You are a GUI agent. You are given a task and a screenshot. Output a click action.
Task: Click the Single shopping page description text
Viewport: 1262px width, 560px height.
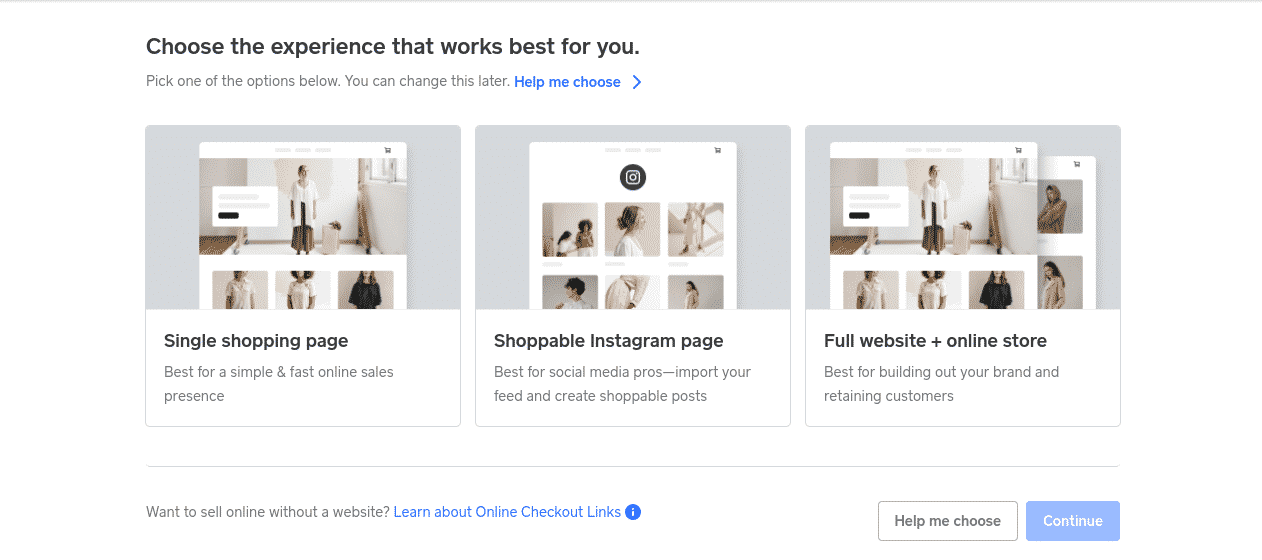coord(279,384)
